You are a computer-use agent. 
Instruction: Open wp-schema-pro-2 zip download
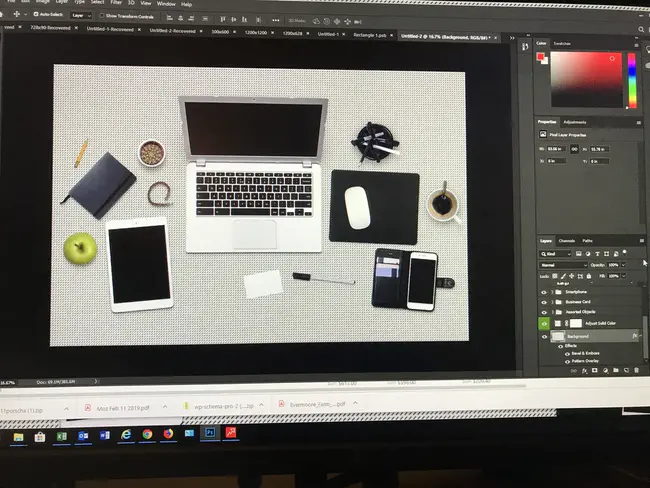[x=224, y=406]
